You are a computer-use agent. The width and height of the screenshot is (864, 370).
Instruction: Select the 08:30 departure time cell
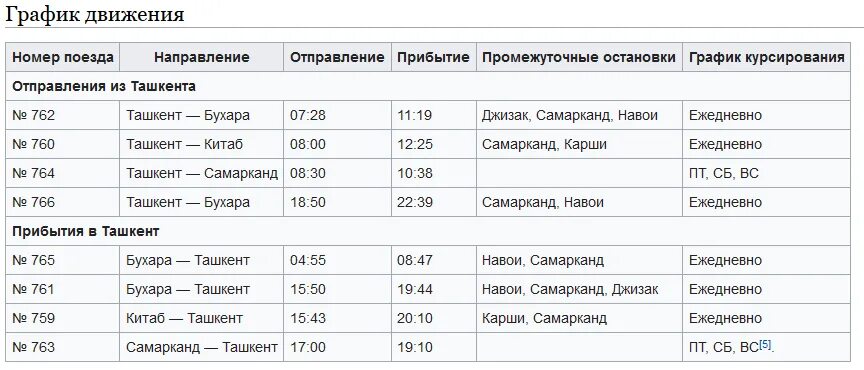pos(337,173)
